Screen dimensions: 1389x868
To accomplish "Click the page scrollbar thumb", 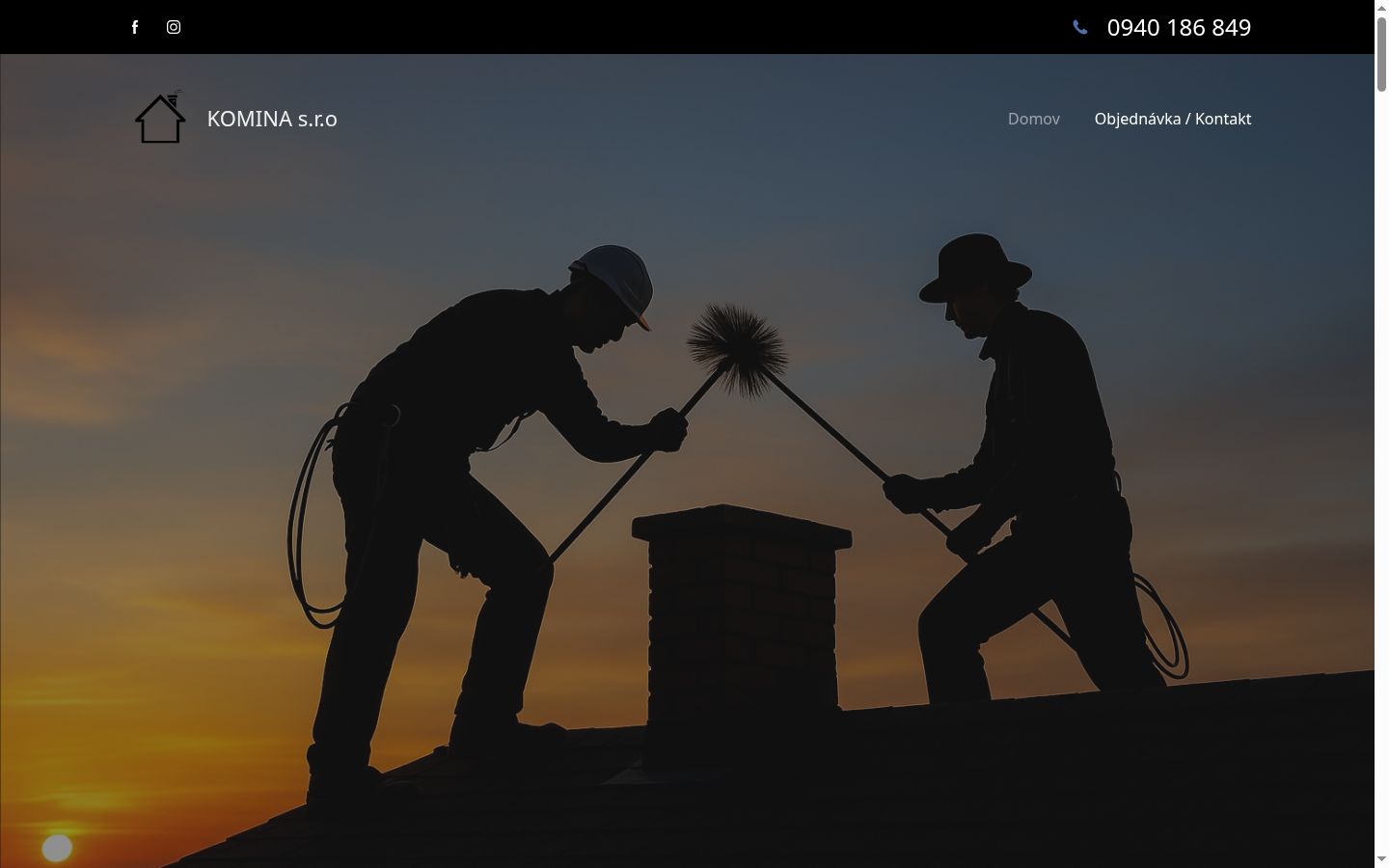I will [1381, 54].
